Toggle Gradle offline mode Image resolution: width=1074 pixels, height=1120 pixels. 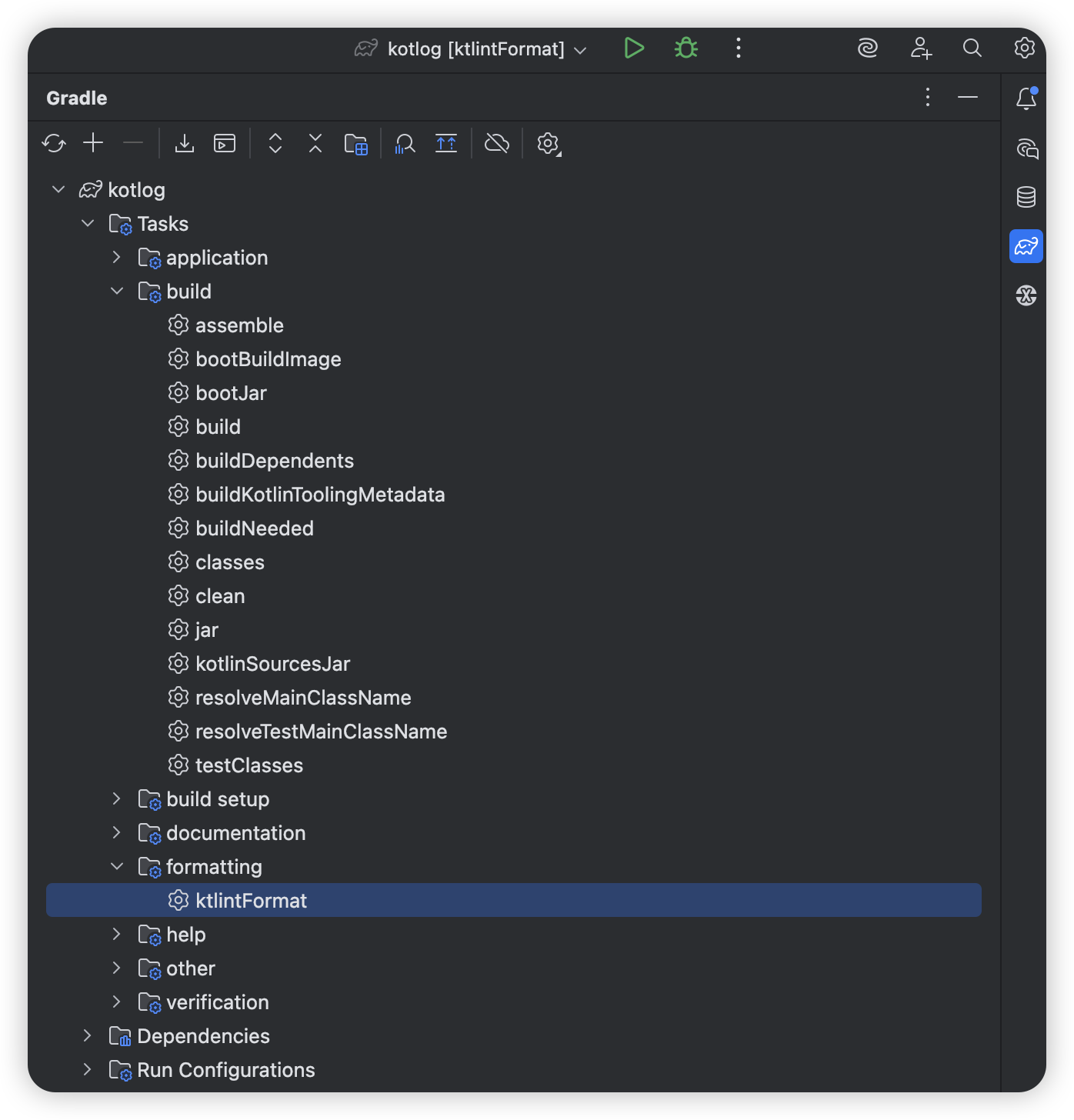[497, 143]
